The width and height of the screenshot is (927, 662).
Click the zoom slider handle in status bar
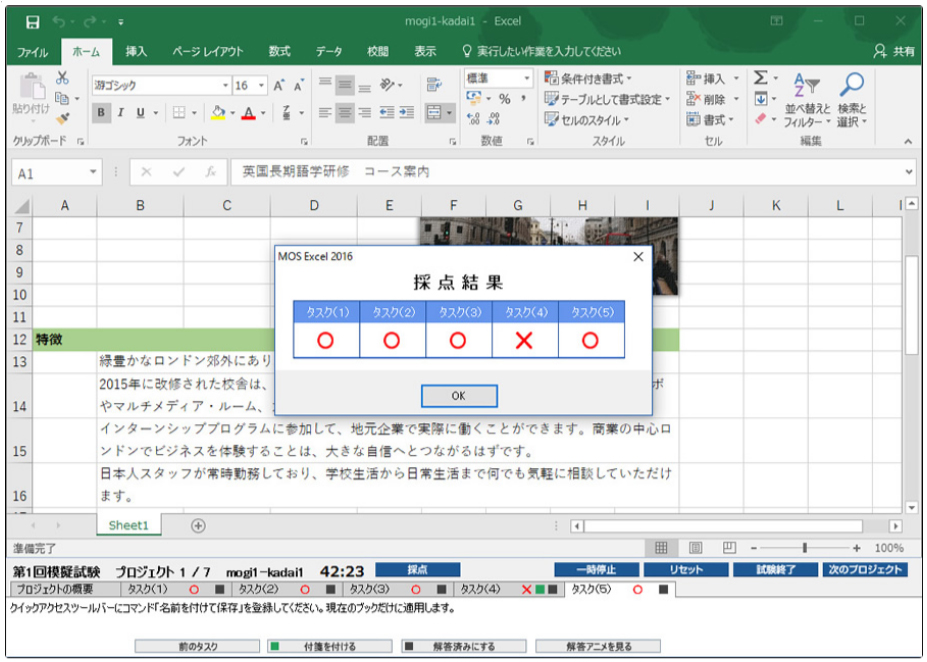(805, 548)
